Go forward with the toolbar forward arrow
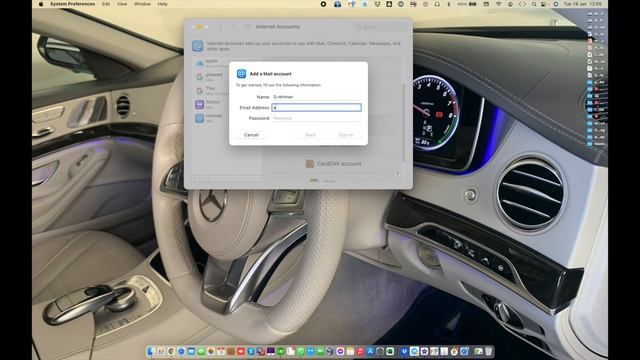The width and height of the screenshot is (640, 360). [x=234, y=27]
